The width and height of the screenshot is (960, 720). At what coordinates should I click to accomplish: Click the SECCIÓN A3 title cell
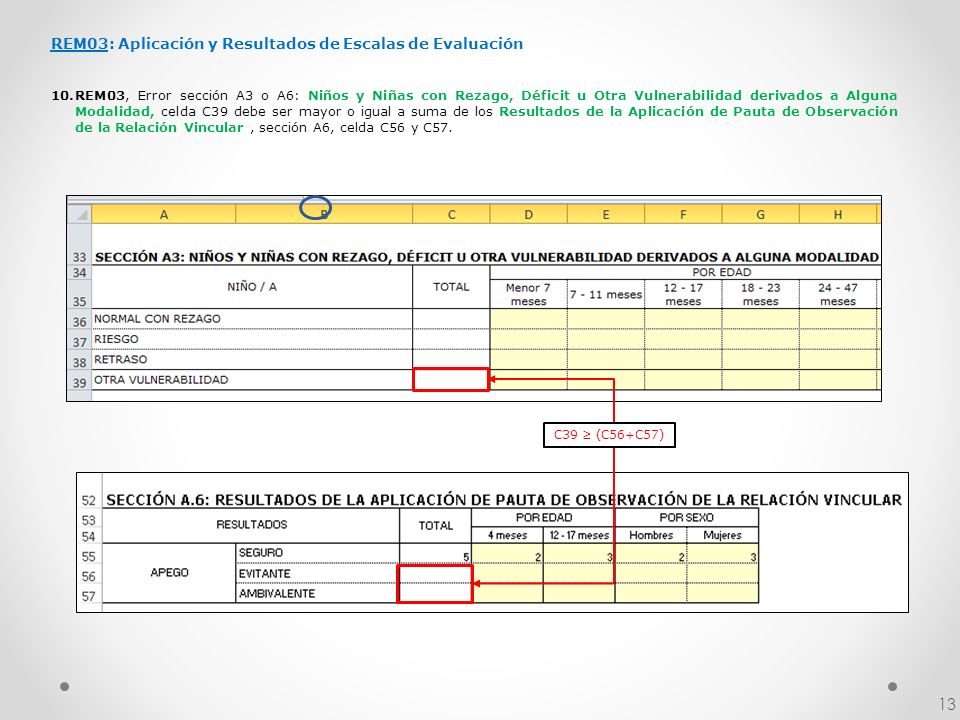[487, 257]
